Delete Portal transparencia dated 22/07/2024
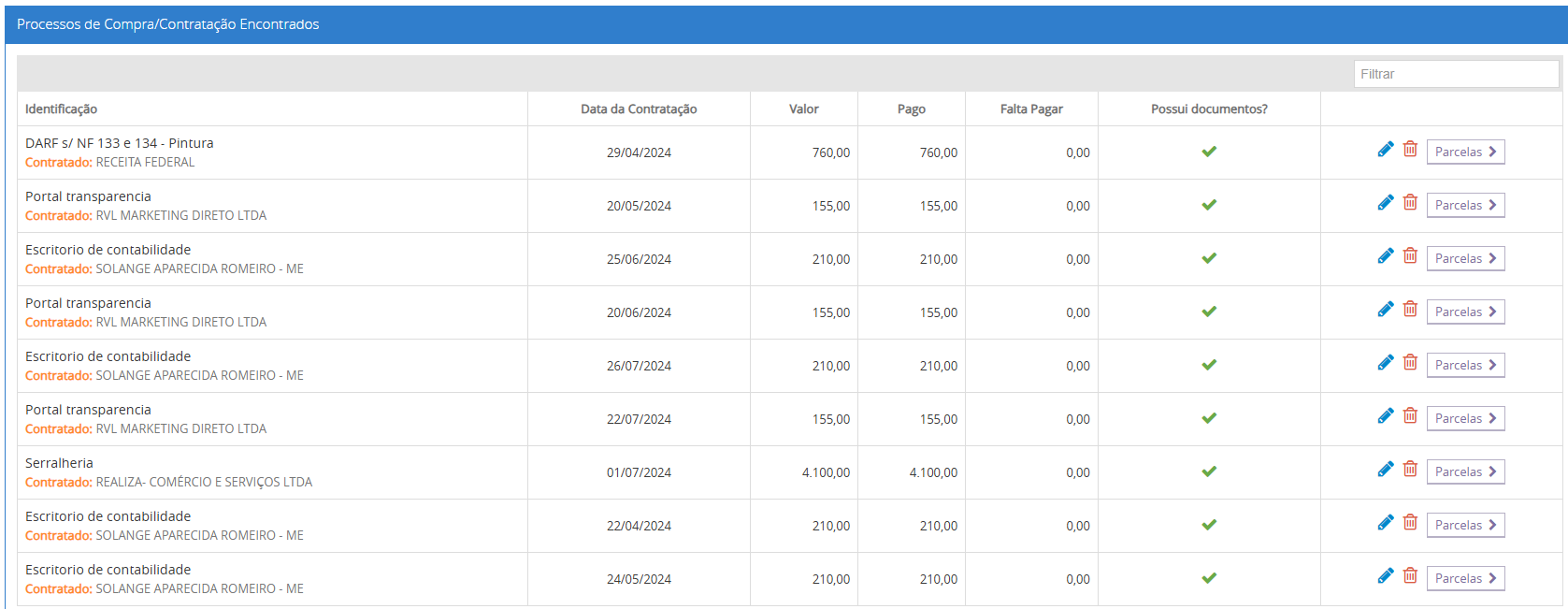The height and width of the screenshot is (609, 1568). coord(1410,416)
